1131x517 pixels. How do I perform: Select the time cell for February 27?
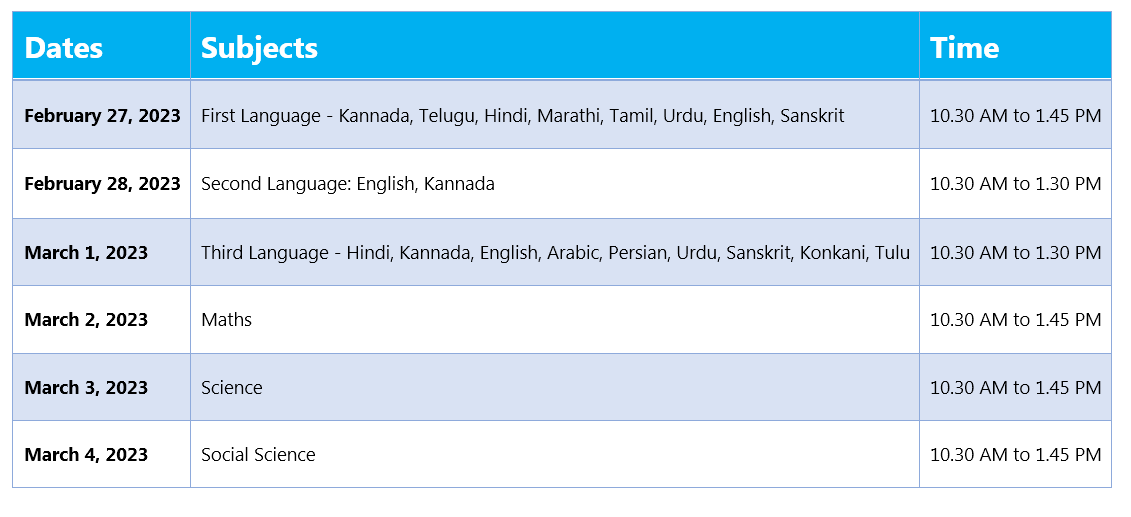1015,115
